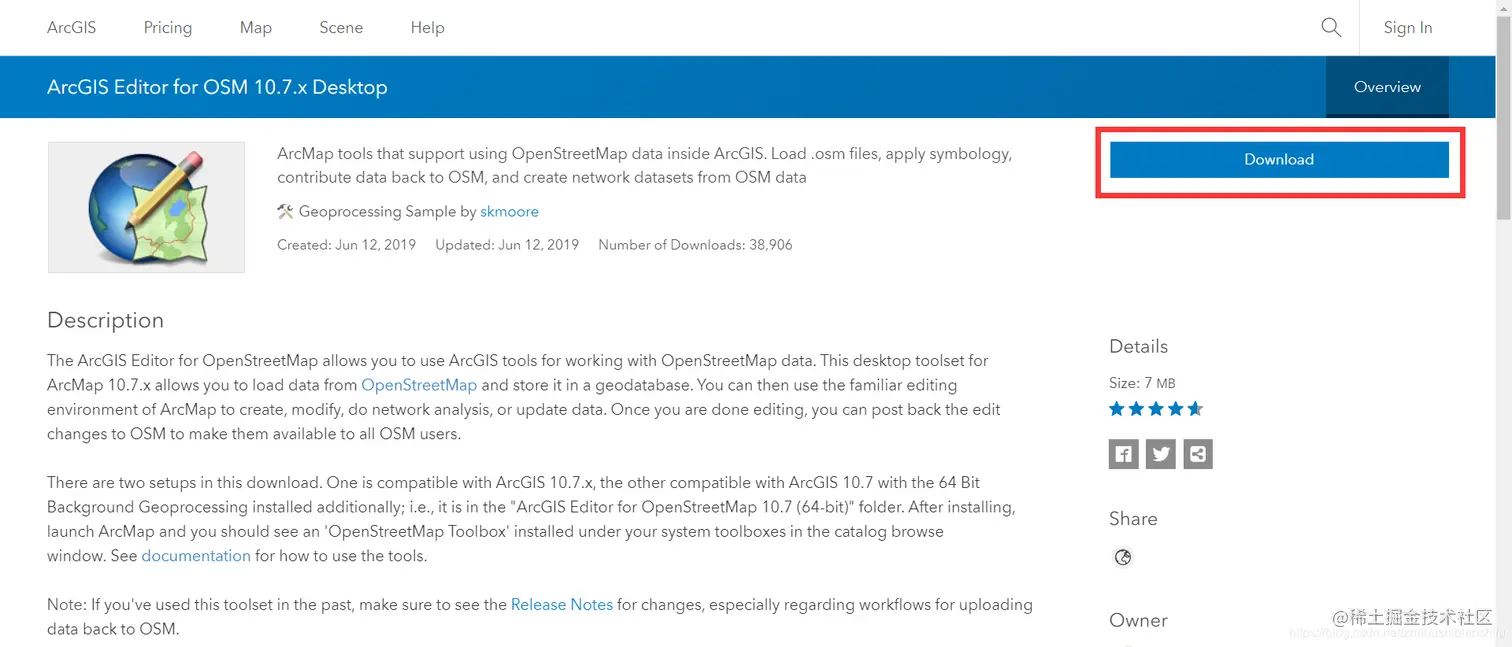Click the Geoprocessing Sample tools icon
1512x647 pixels.
[x=284, y=211]
